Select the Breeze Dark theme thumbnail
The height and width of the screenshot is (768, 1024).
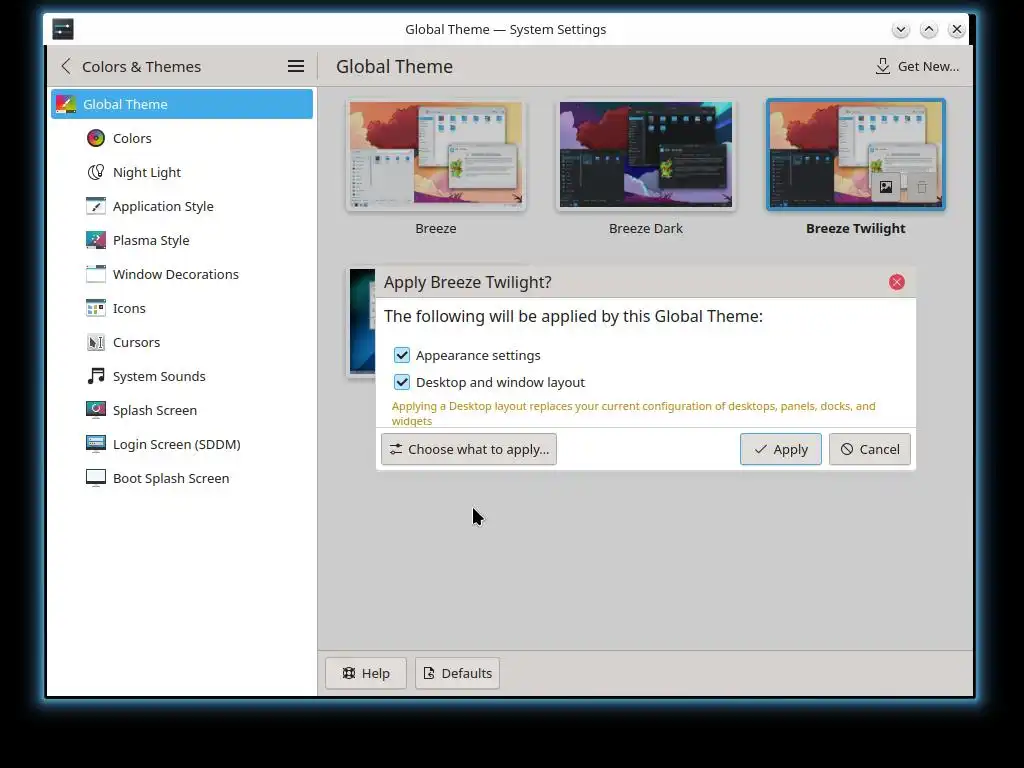pos(646,155)
